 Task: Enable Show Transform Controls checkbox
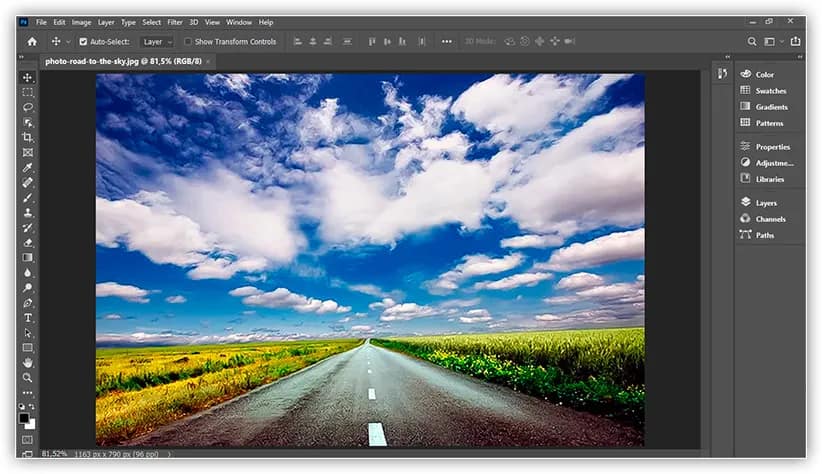[x=188, y=42]
